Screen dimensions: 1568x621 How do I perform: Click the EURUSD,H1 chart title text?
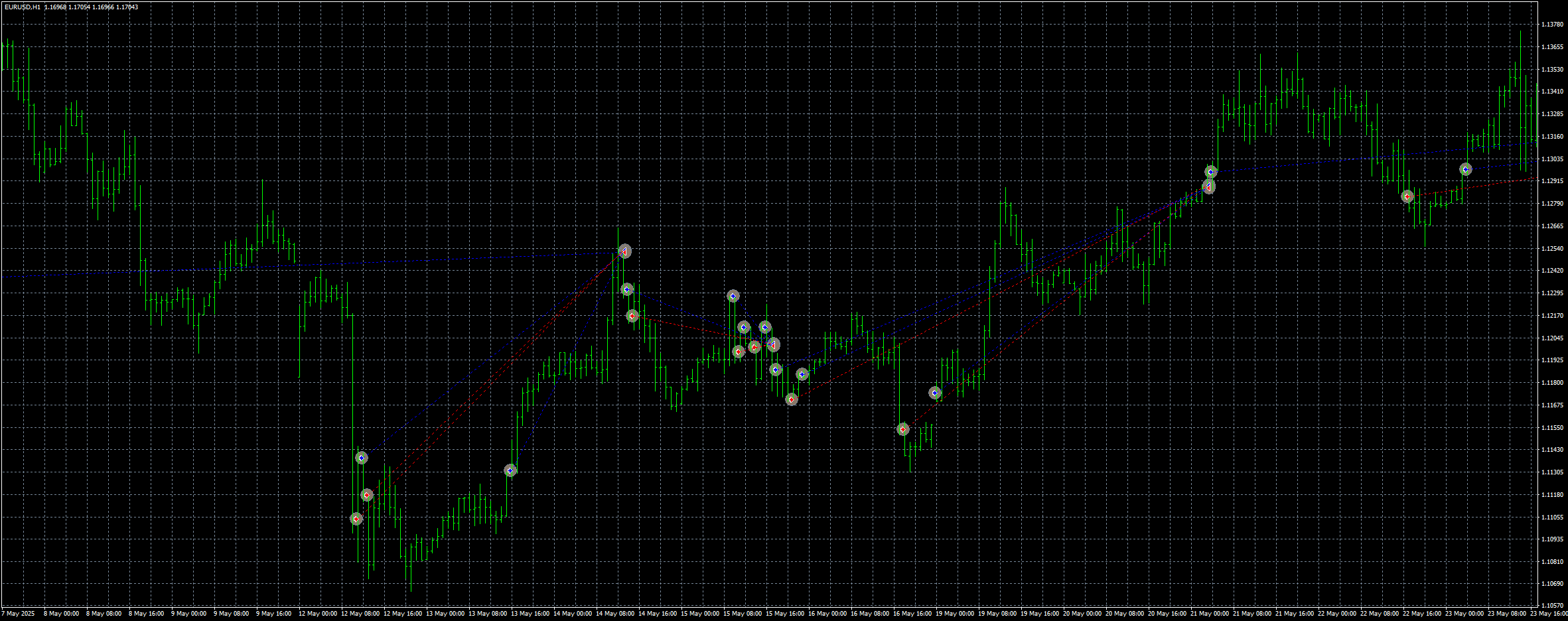pyautogui.click(x=22, y=7)
